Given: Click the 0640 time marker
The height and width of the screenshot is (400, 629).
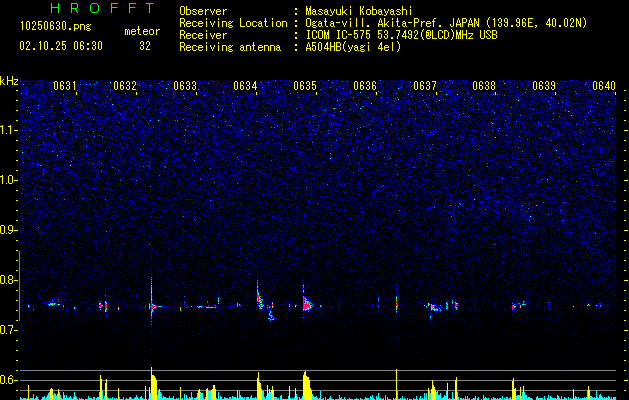Looking at the screenshot, I should (x=604, y=86).
